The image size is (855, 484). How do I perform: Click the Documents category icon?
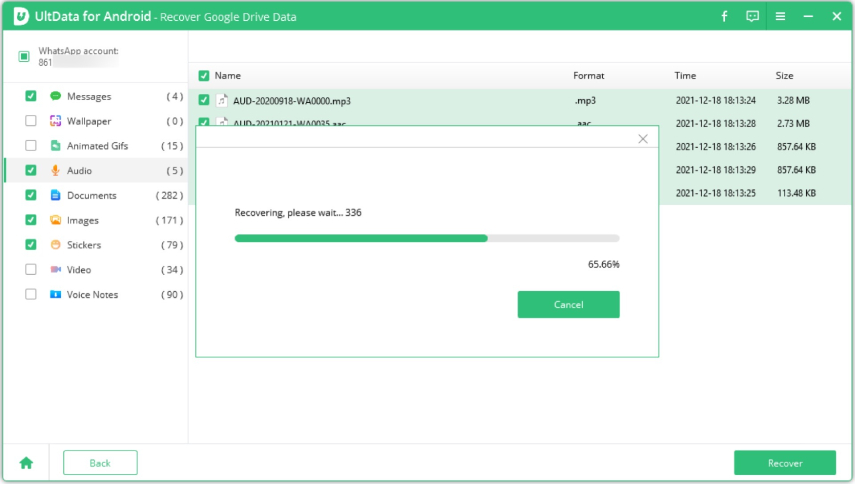[x=55, y=195]
